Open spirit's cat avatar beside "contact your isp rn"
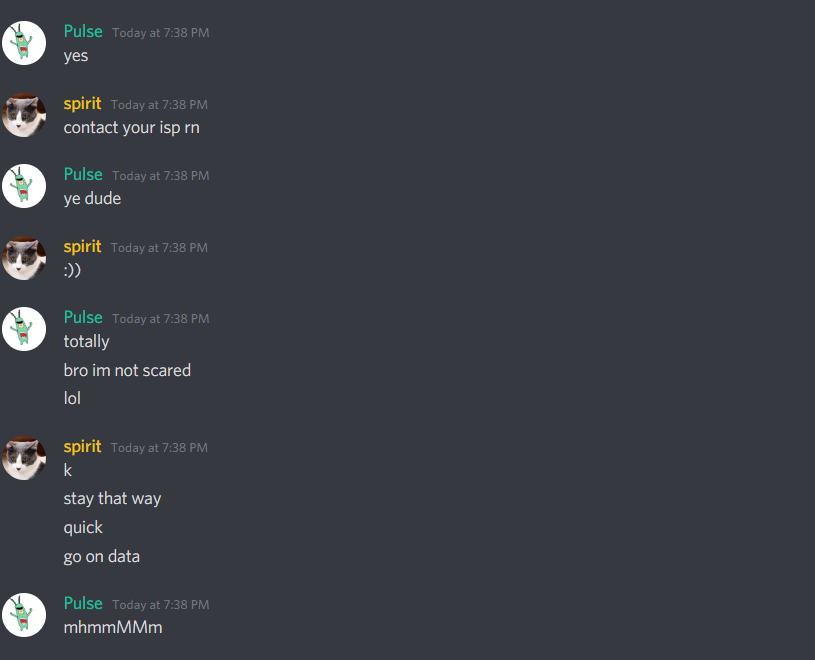Image resolution: width=815 pixels, height=660 pixels. pos(24,115)
